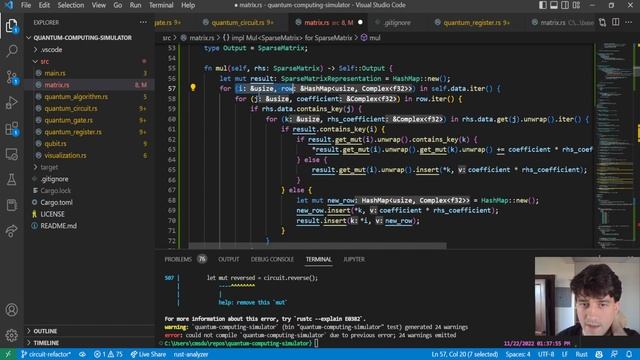Viewport: 640px width, 360px height.
Task: Click the code minimap overview
Action: pyautogui.click(x=614, y=145)
